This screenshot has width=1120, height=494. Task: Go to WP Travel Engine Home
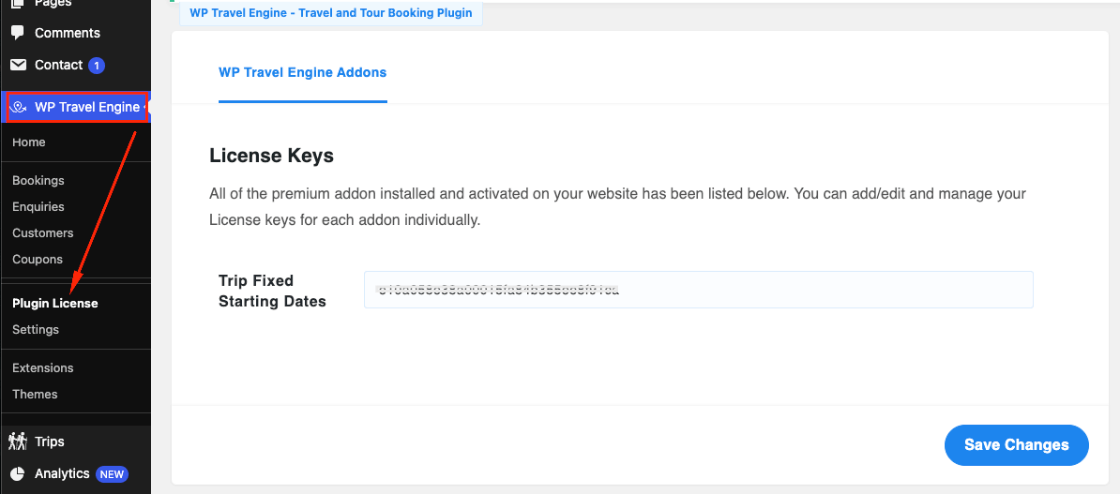tap(29, 142)
